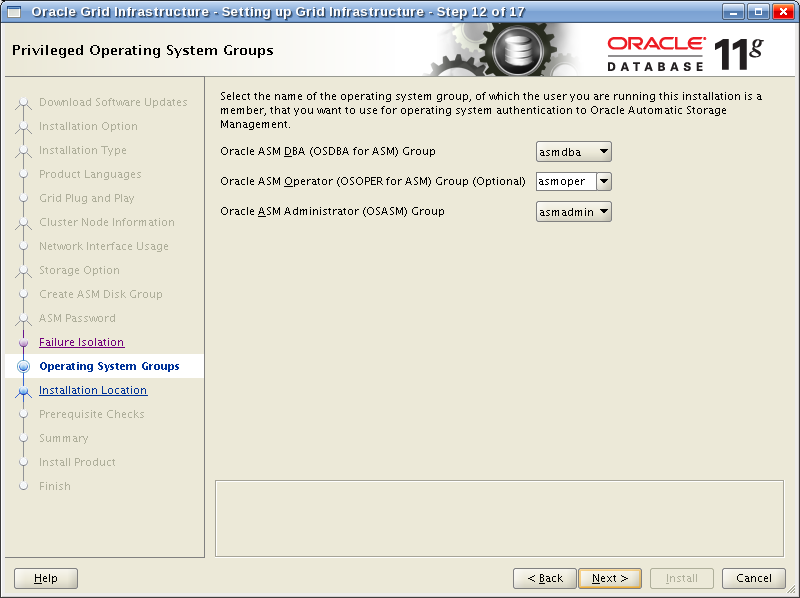Select Operating System Groups step in sidebar
The image size is (800, 598).
pos(109,366)
